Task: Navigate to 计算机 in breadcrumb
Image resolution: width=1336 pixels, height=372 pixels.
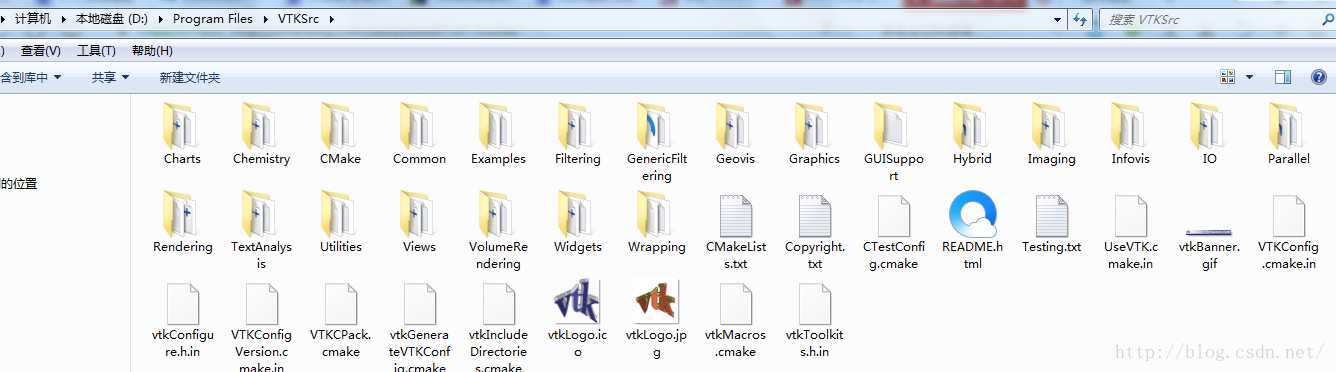Action: [x=33, y=19]
